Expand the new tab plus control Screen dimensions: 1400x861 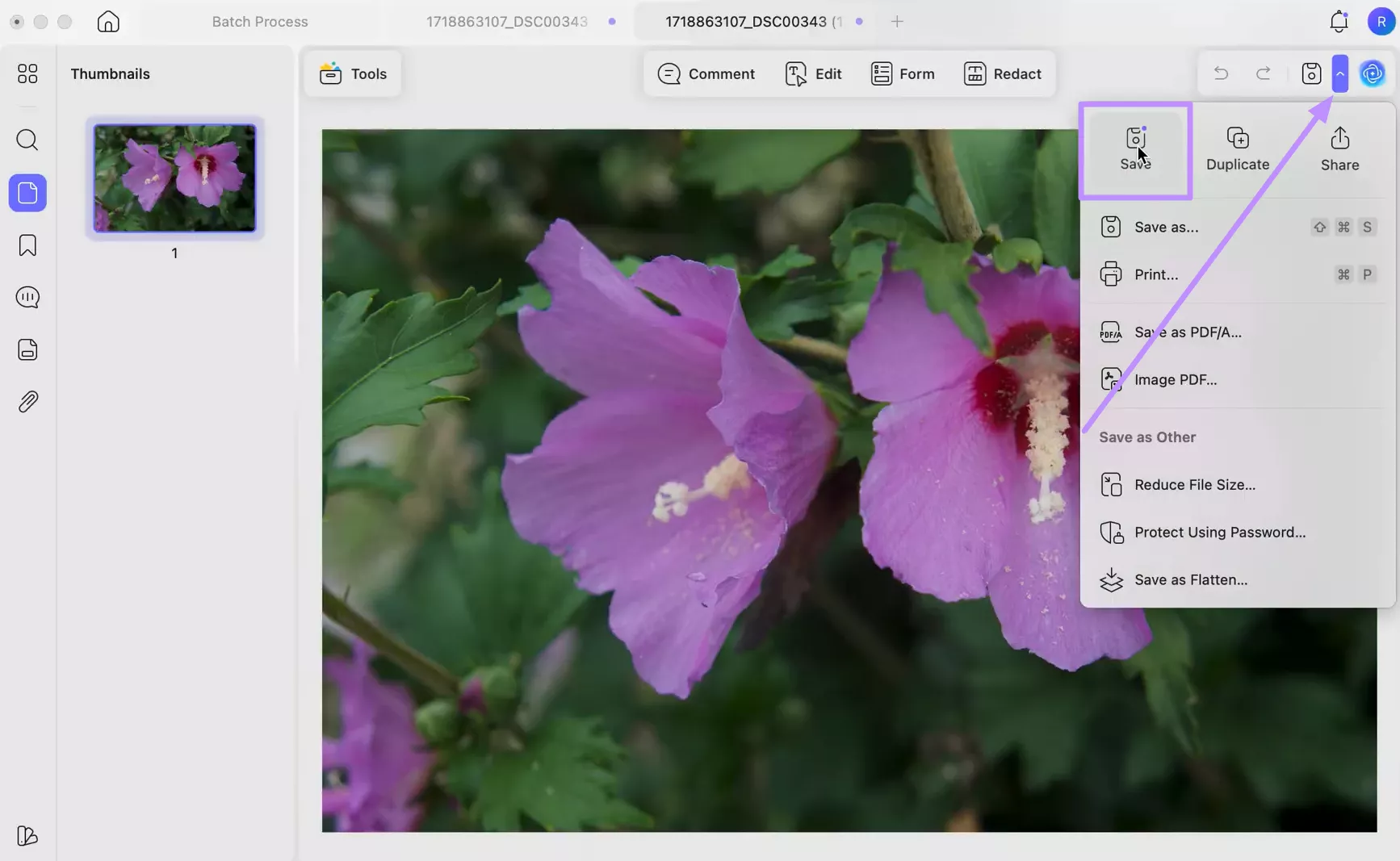896,22
